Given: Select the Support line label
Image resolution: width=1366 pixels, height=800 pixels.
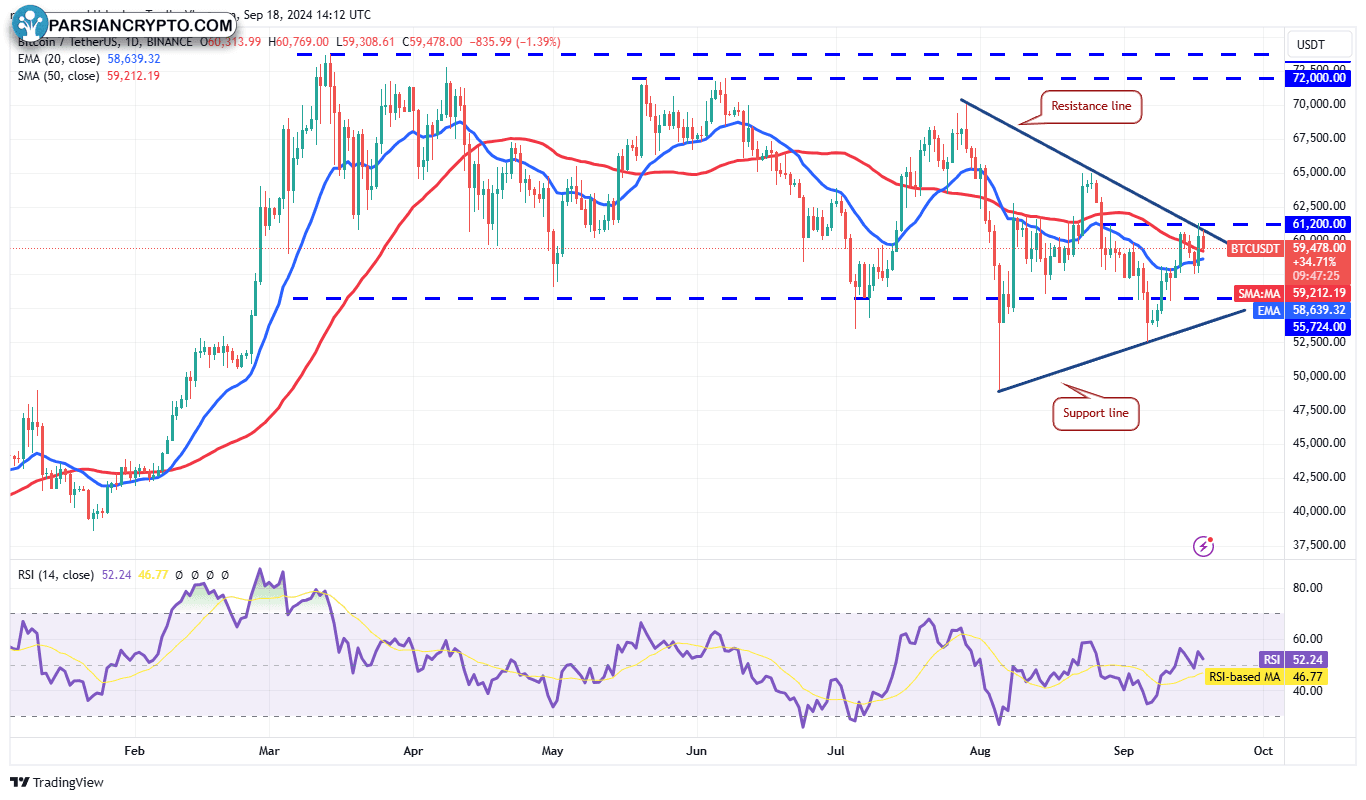Looking at the screenshot, I should [1096, 412].
